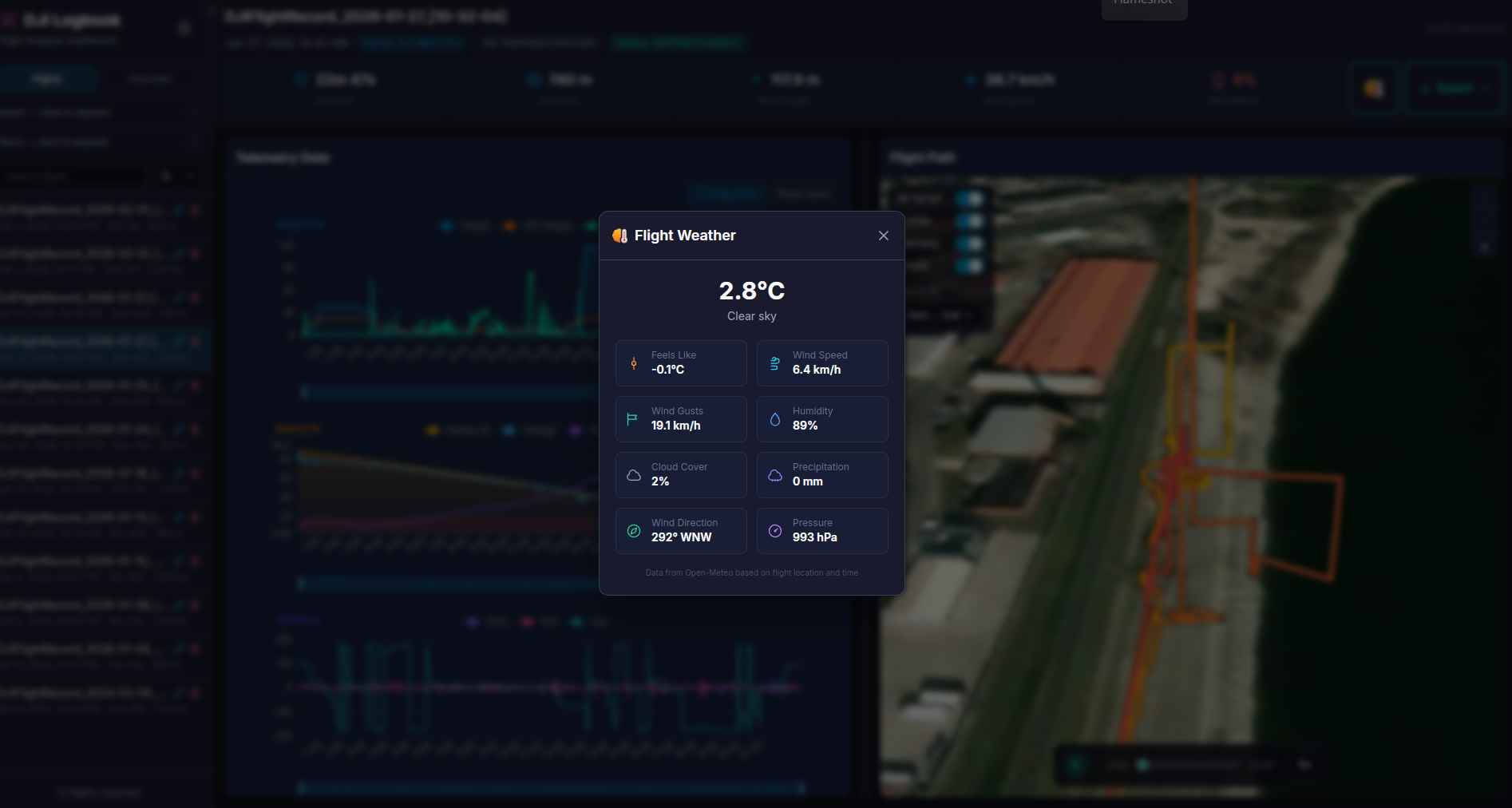
Task: Click the pencil edit icon on the highlighted flight record
Action: [178, 340]
